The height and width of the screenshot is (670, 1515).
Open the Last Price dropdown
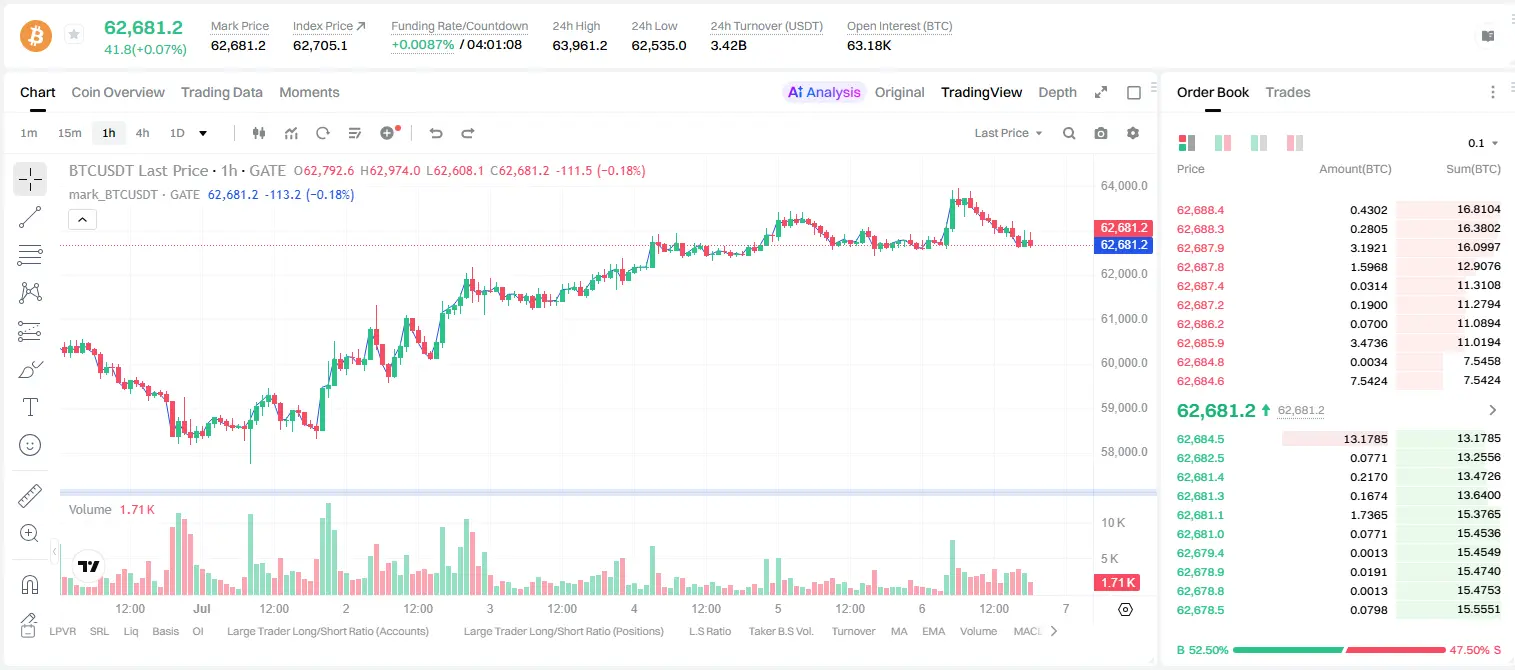tap(1008, 133)
